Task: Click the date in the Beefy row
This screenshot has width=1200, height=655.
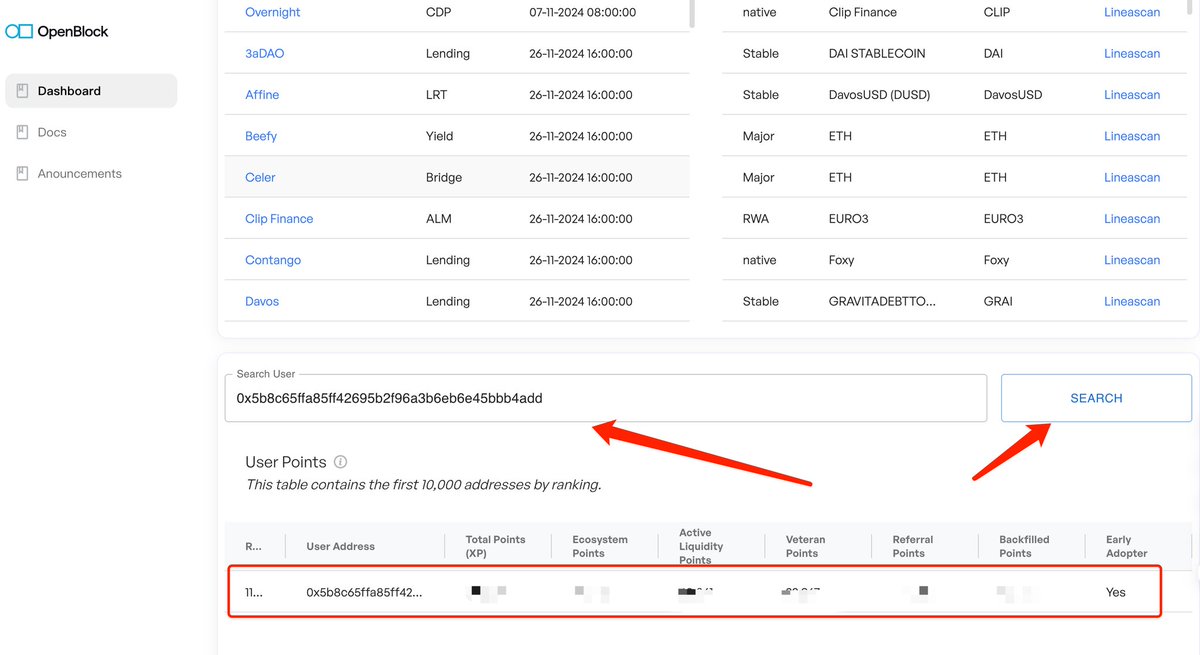Action: [x=581, y=136]
